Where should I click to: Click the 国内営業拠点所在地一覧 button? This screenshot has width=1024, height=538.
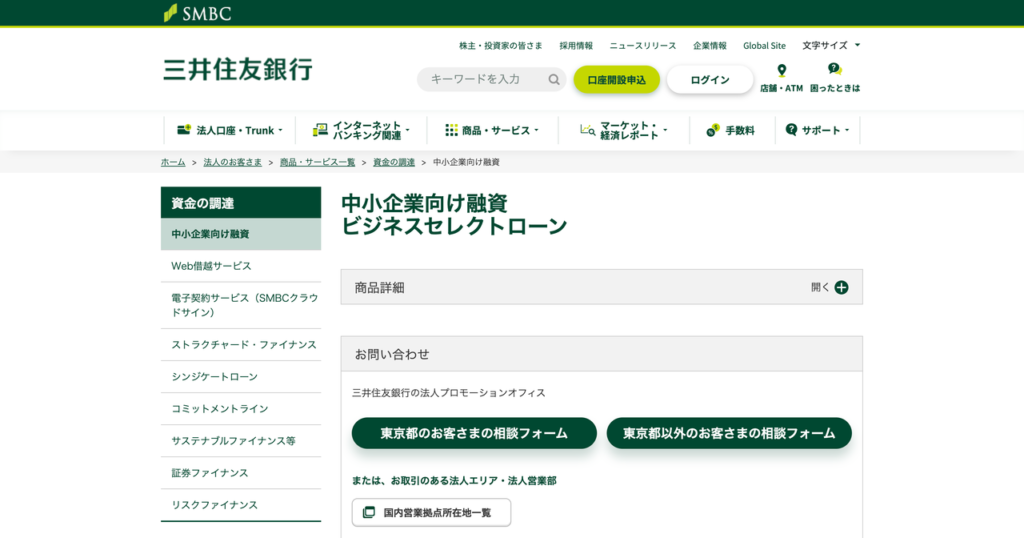click(x=431, y=513)
